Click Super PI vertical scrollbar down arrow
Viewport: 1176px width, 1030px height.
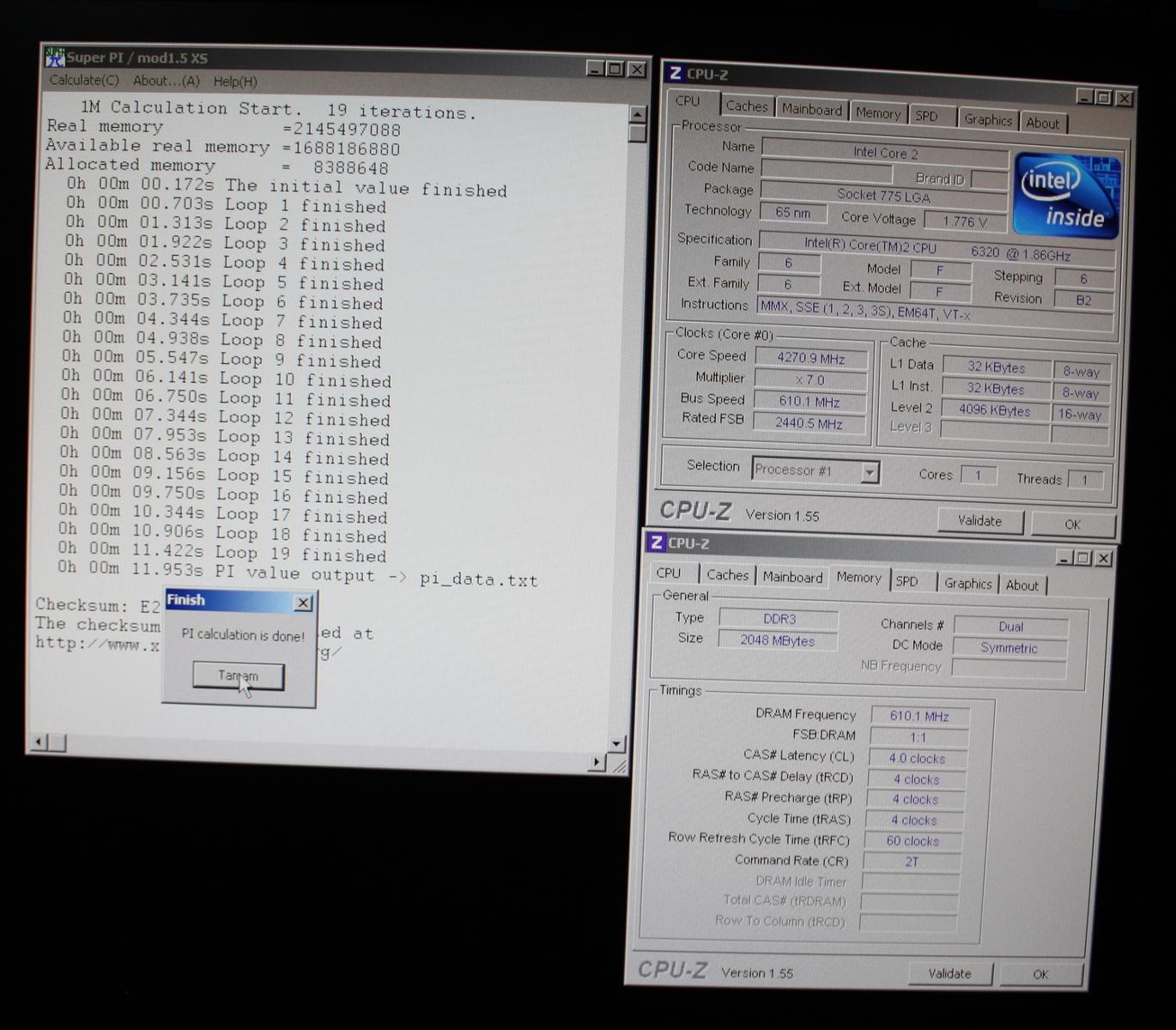click(x=617, y=743)
